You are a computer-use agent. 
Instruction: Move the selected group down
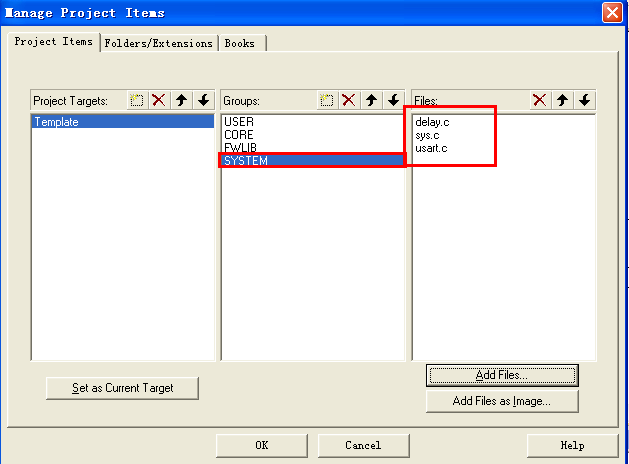[x=394, y=100]
